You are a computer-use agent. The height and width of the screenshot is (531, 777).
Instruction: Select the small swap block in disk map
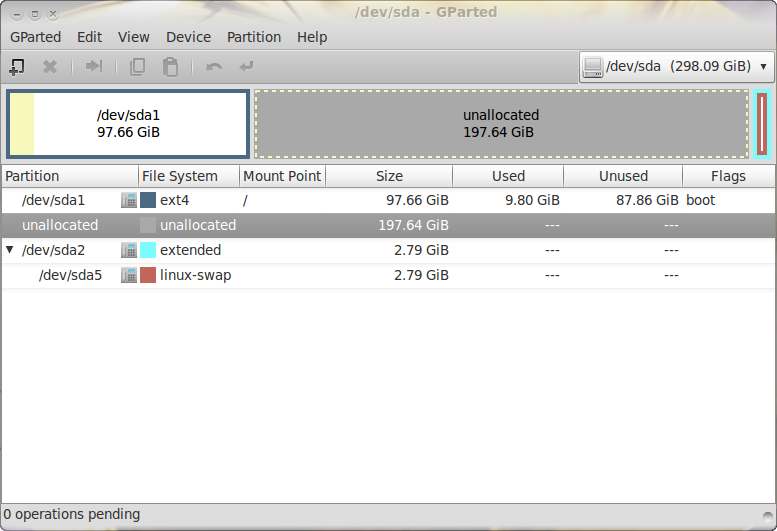763,124
